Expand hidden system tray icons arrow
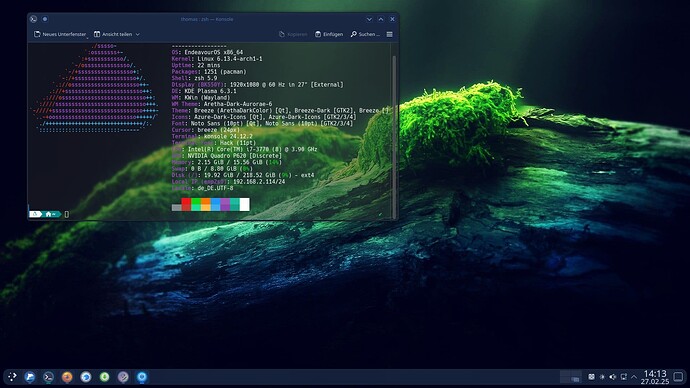This screenshot has height=388, width=690. pyautogui.click(x=634, y=377)
